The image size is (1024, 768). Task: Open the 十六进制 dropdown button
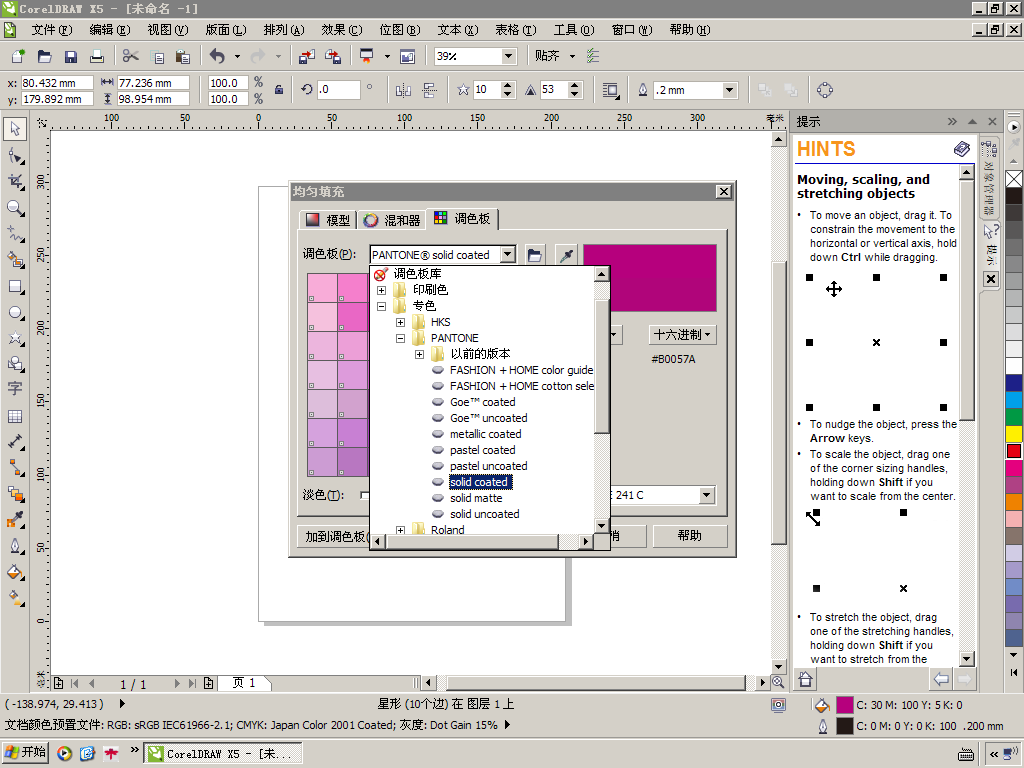point(682,334)
